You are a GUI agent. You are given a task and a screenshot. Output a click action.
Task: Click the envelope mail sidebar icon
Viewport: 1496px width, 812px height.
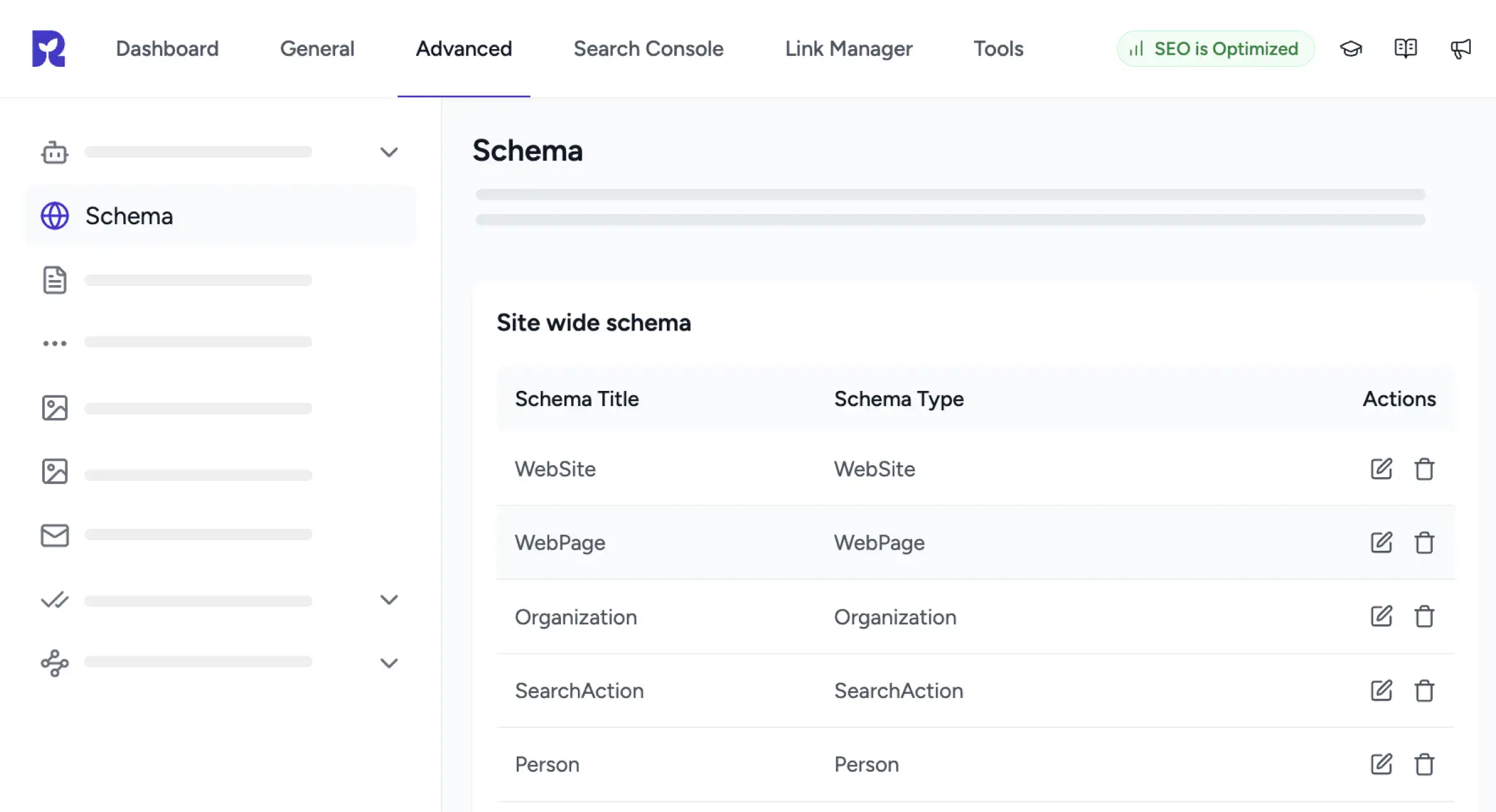pos(55,536)
